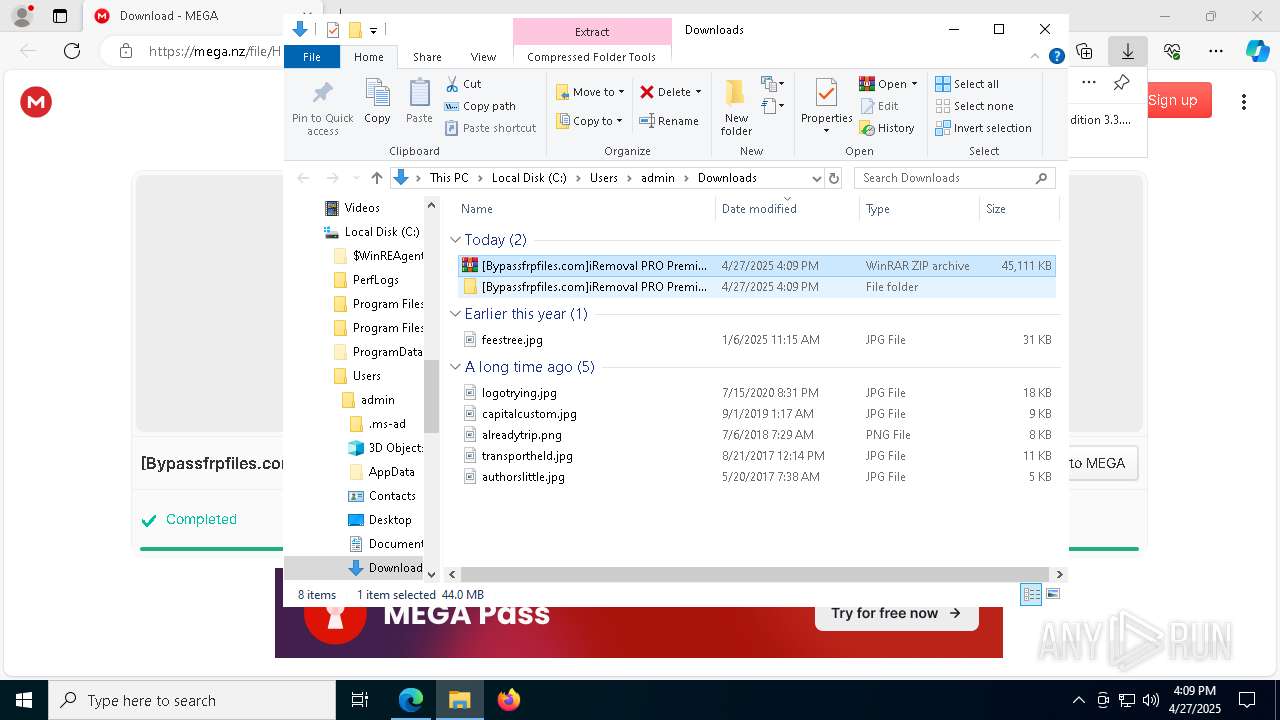Select authorslittle.jpg file
1280x720 pixels.
click(523, 477)
